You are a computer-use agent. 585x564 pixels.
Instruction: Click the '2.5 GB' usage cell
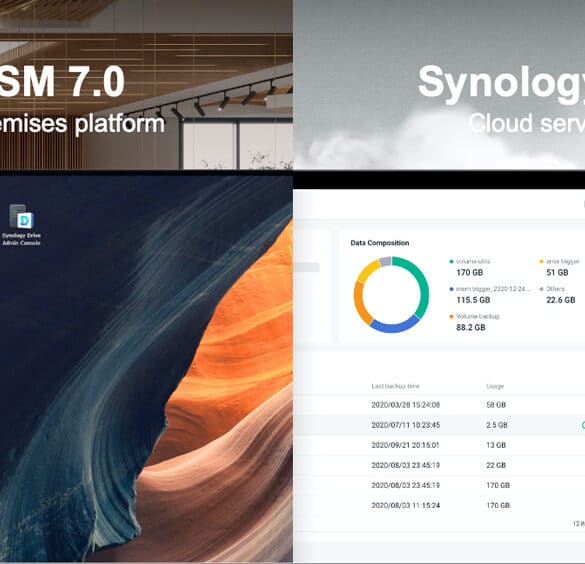[497, 425]
